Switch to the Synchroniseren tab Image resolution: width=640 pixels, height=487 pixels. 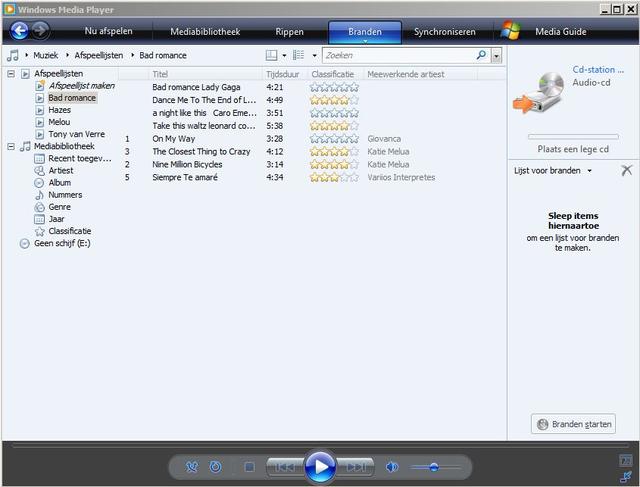445,32
